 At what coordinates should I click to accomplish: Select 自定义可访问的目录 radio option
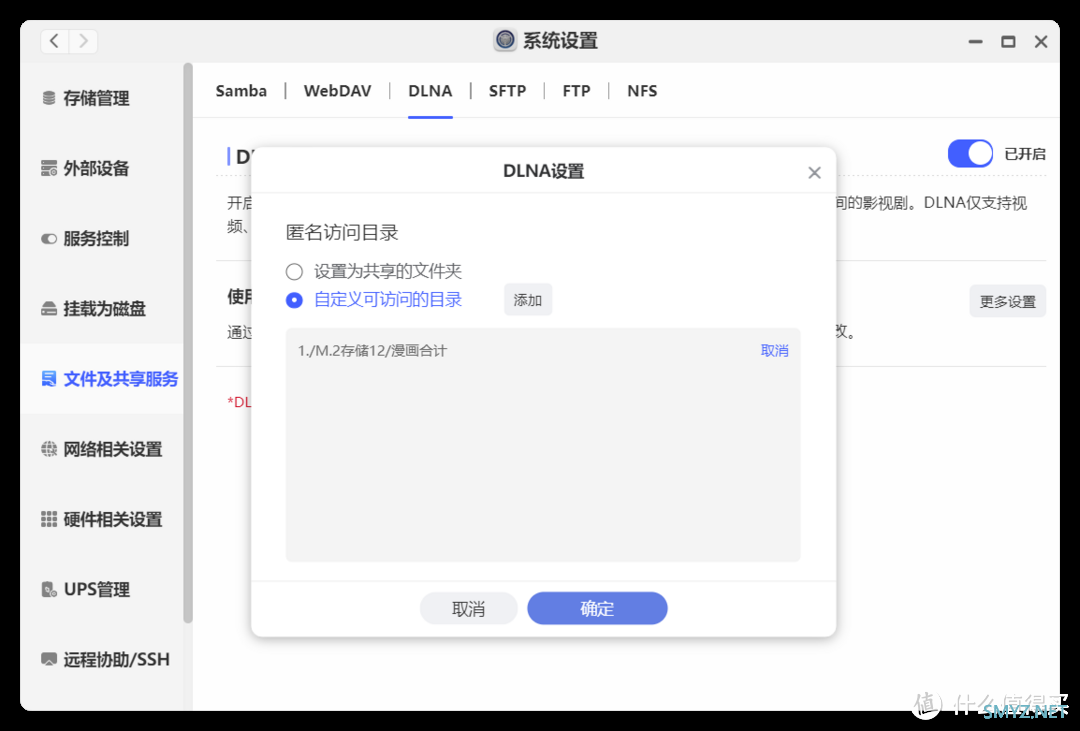pos(294,300)
